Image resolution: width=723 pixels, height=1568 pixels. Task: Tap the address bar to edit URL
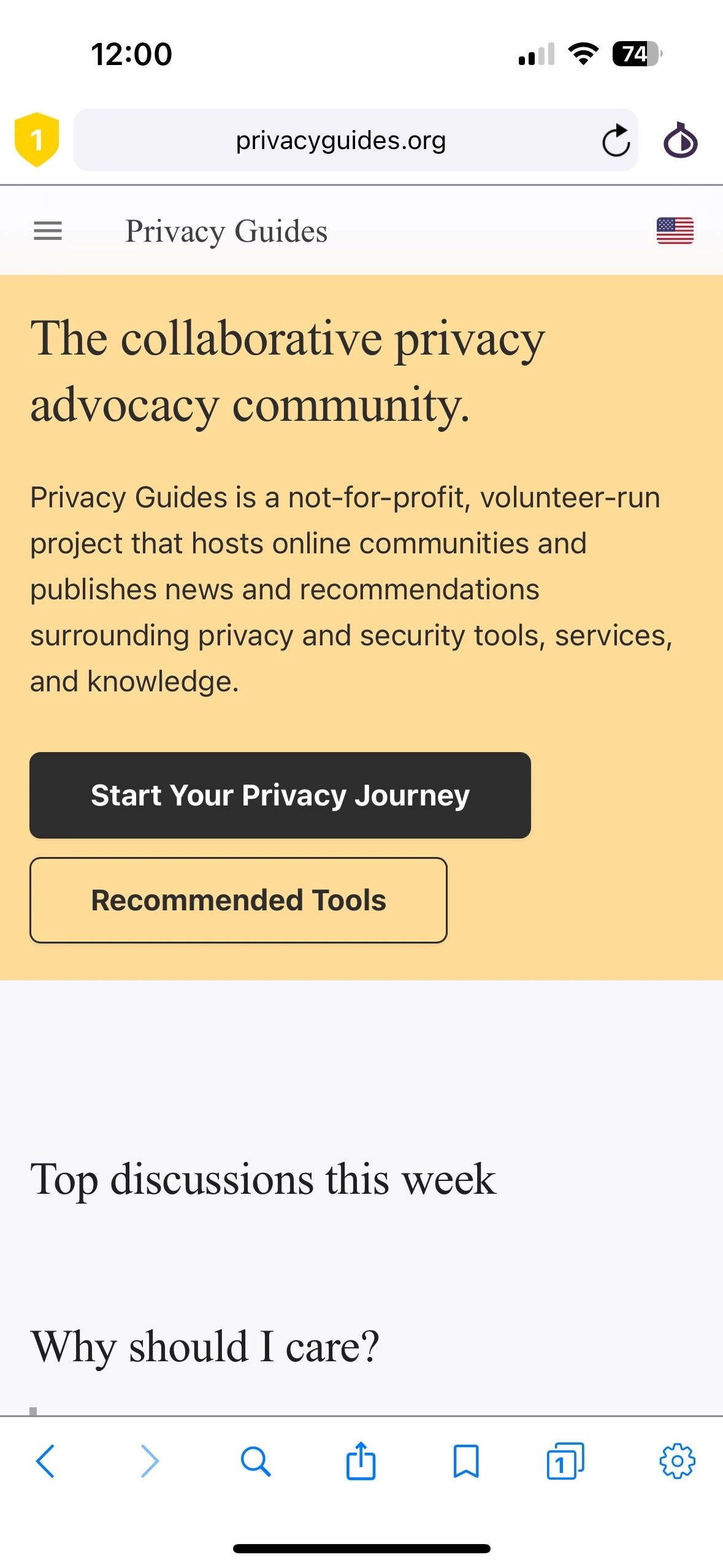point(340,140)
